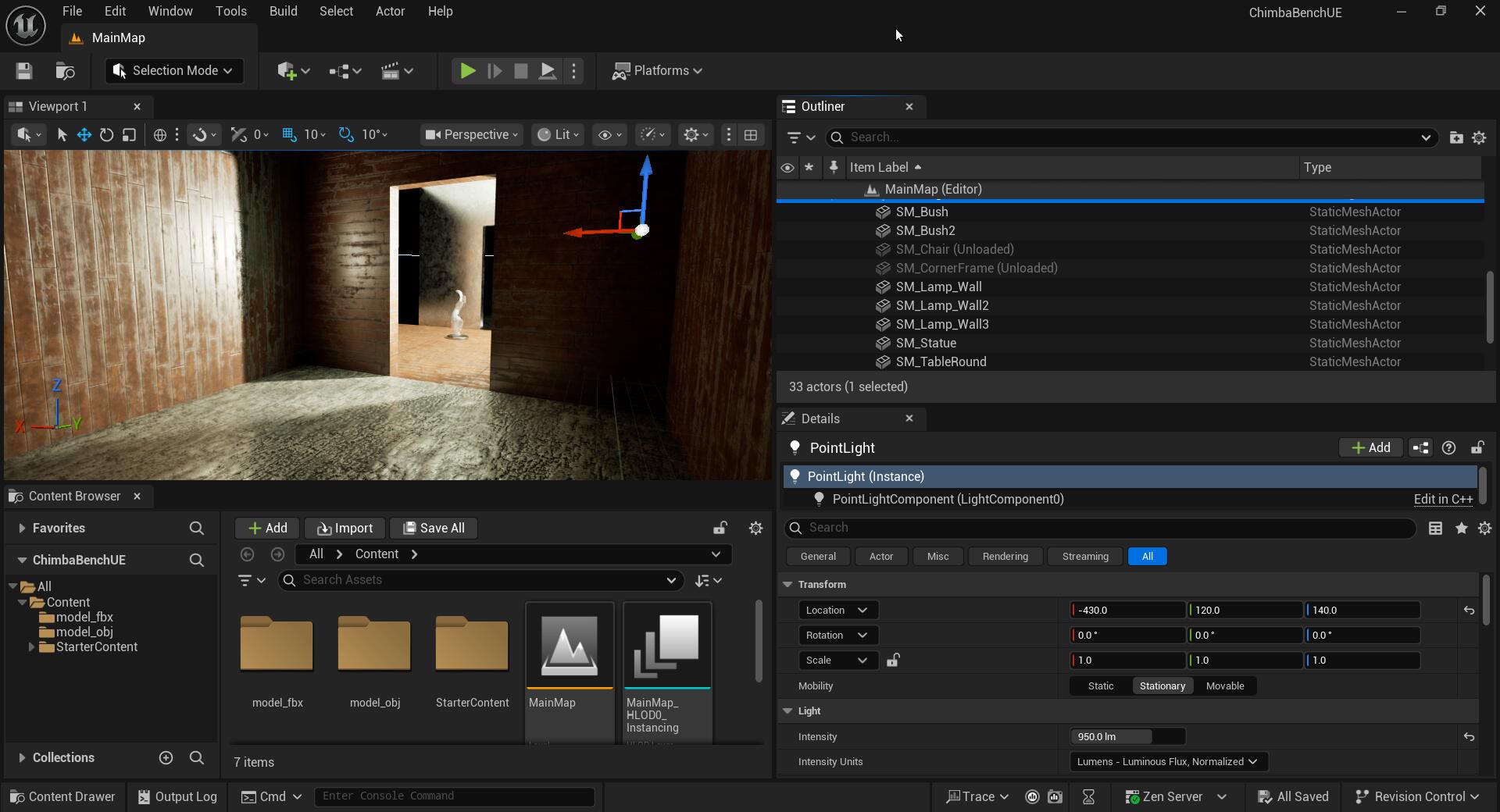
Task: Reset Intensity value to default arrow
Action: pos(1469,737)
